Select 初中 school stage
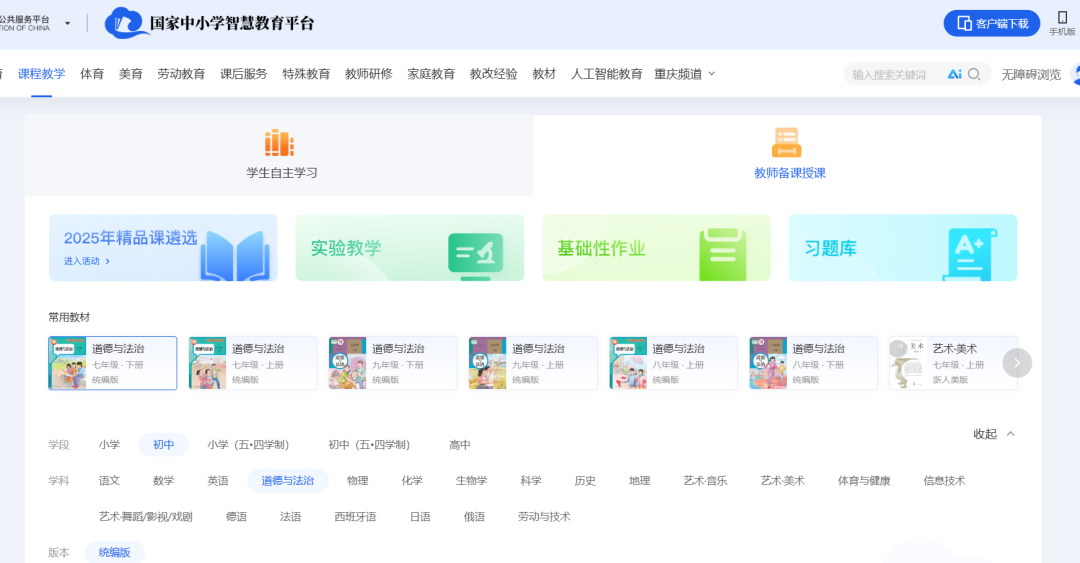 pos(163,444)
